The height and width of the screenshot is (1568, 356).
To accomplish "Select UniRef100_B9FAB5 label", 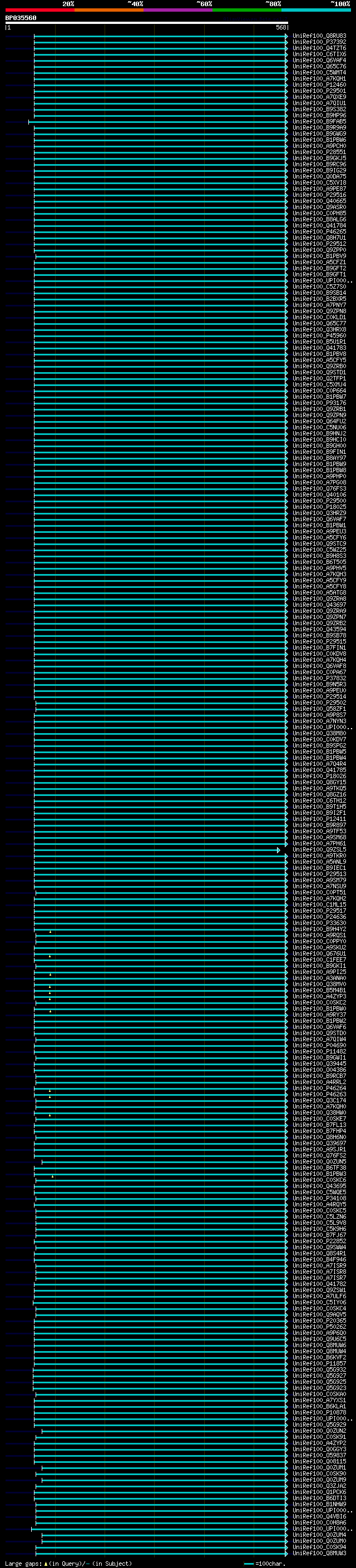I will click(319, 121).
